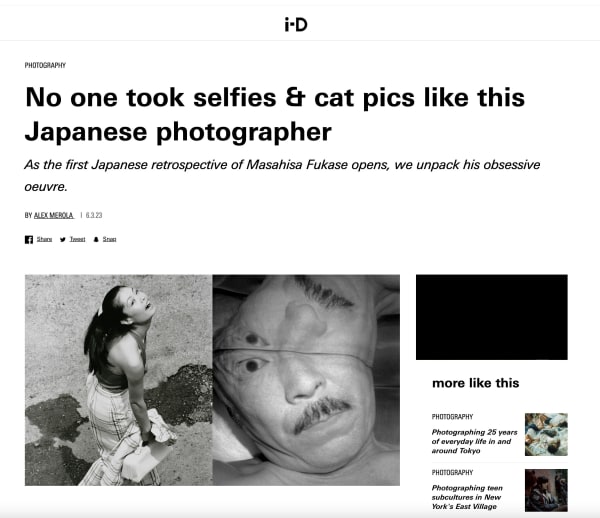Open the Share link for Facebook
The height and width of the screenshot is (518, 600).
click(44, 239)
